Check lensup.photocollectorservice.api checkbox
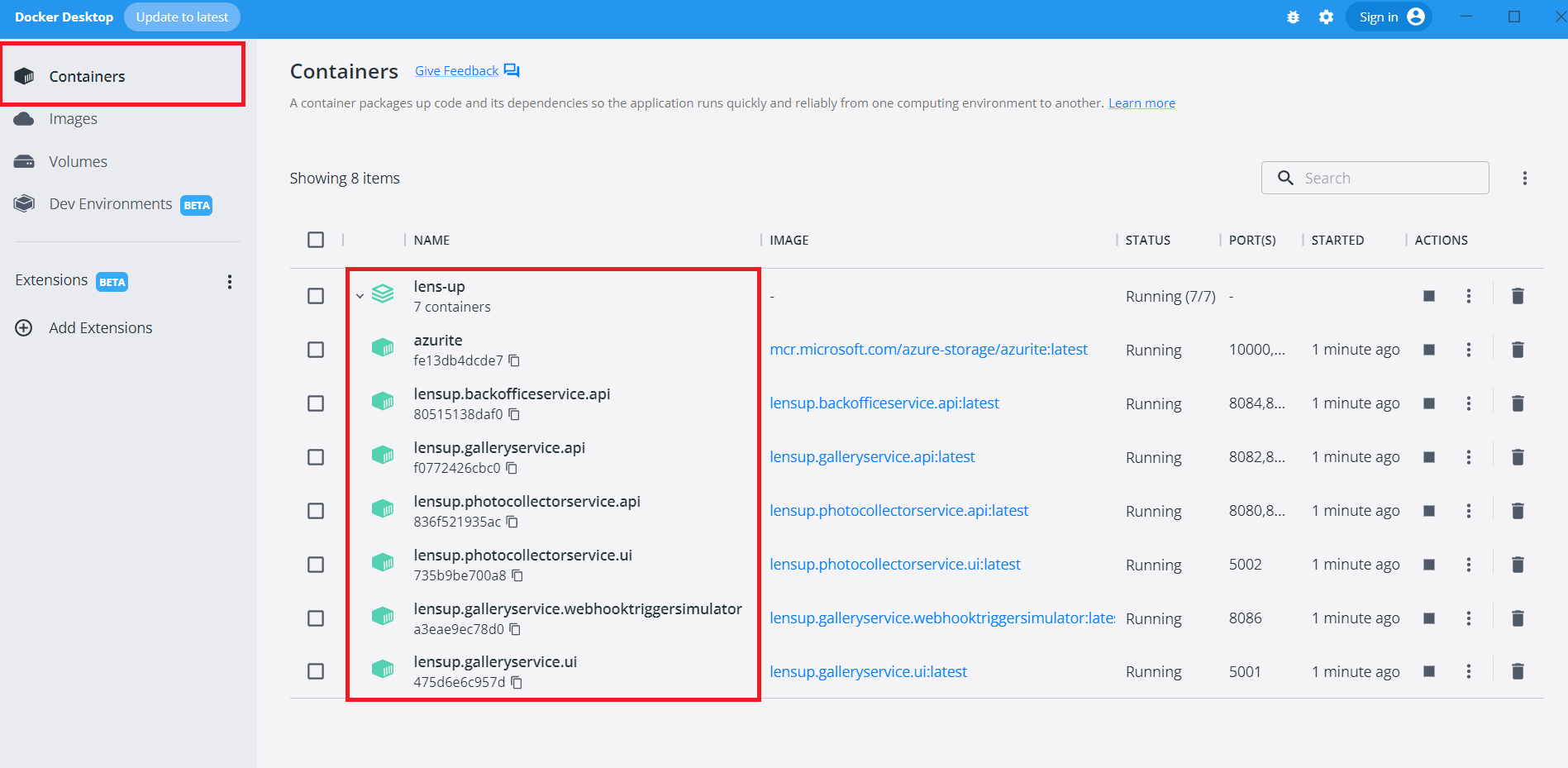Viewport: 1568px width, 768px height. pos(316,511)
